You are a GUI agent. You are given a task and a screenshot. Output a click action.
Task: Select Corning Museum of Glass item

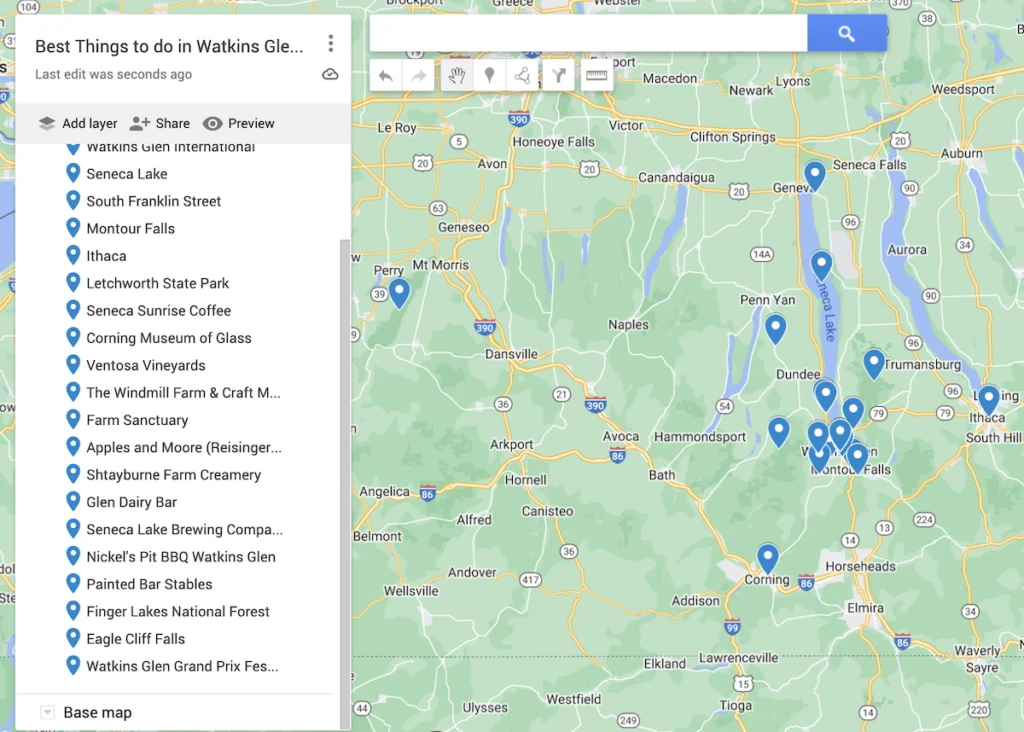168,338
